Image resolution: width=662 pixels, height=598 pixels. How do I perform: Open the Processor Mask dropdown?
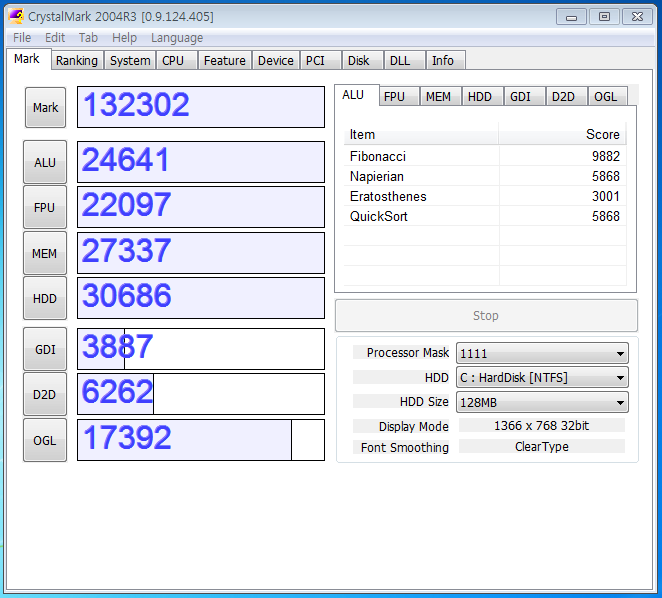coord(542,353)
